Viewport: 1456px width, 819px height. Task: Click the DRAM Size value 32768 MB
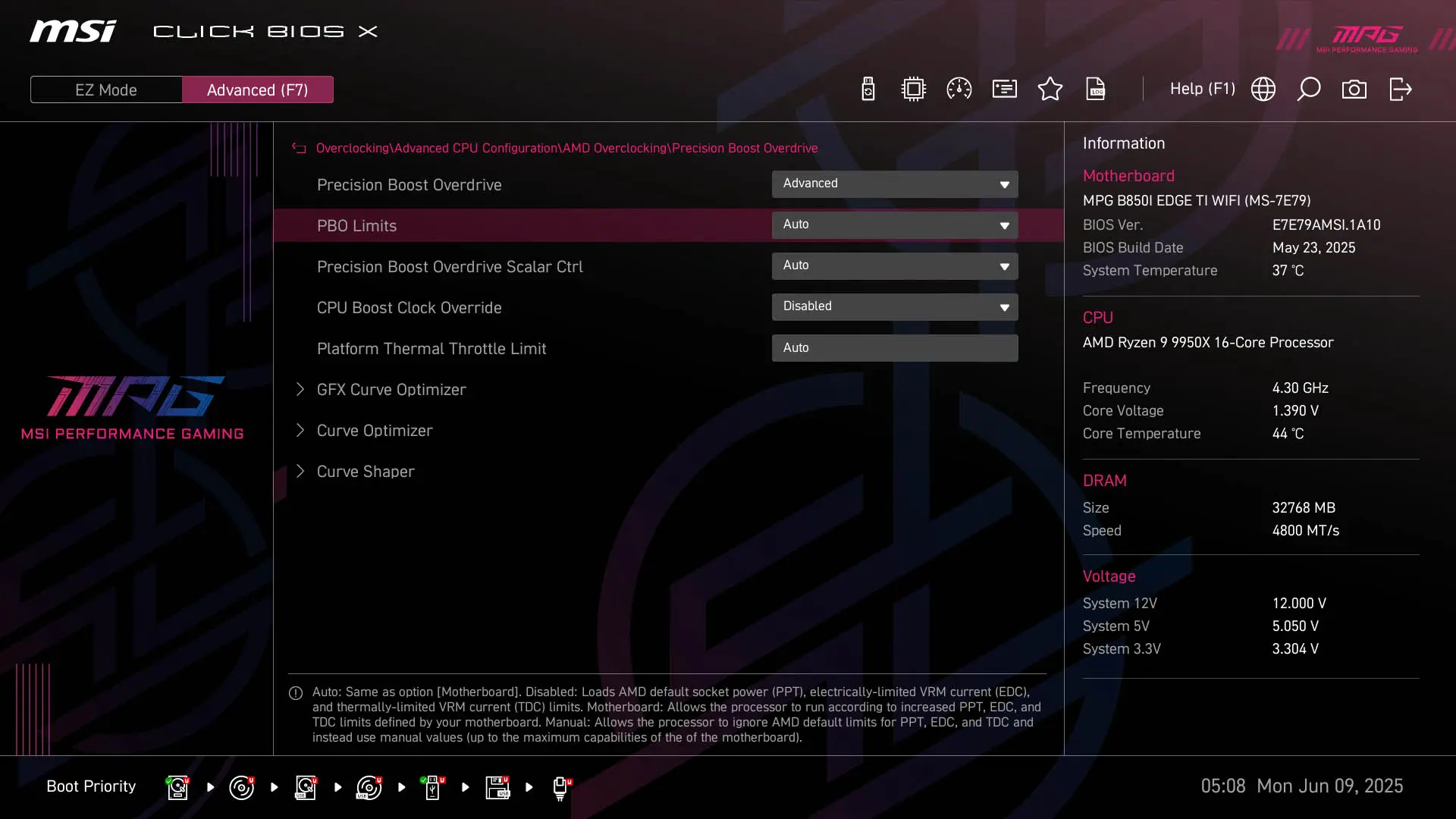pyautogui.click(x=1304, y=507)
